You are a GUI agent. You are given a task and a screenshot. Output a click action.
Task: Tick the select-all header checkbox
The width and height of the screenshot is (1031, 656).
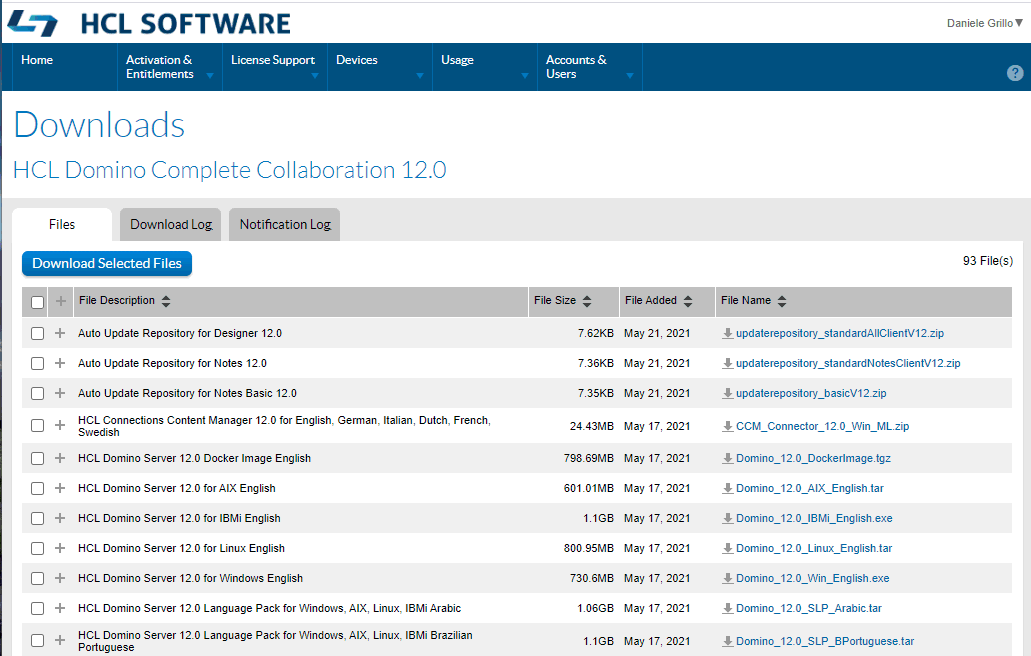tap(37, 302)
